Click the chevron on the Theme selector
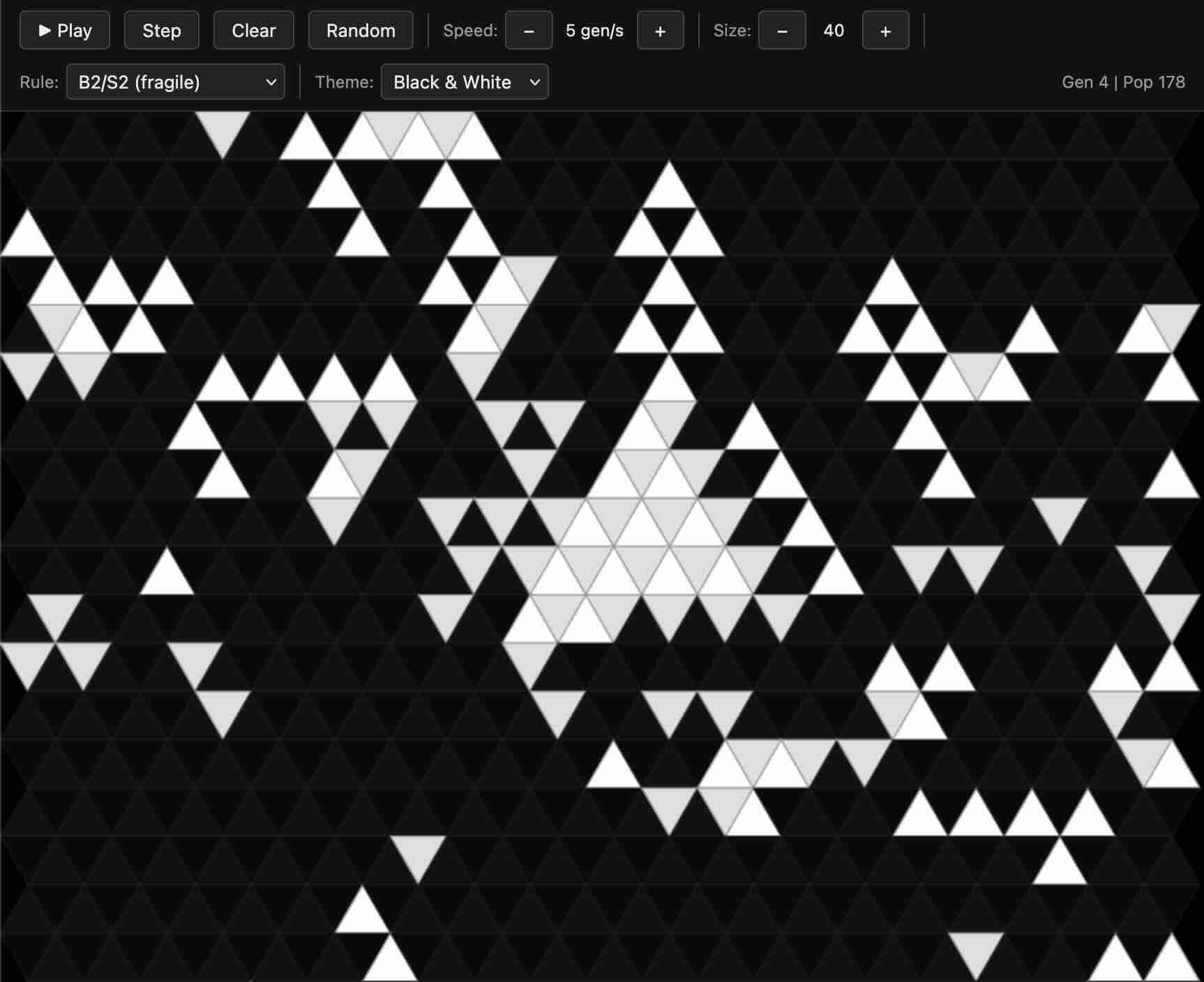This screenshot has width=1204, height=982. point(534,82)
